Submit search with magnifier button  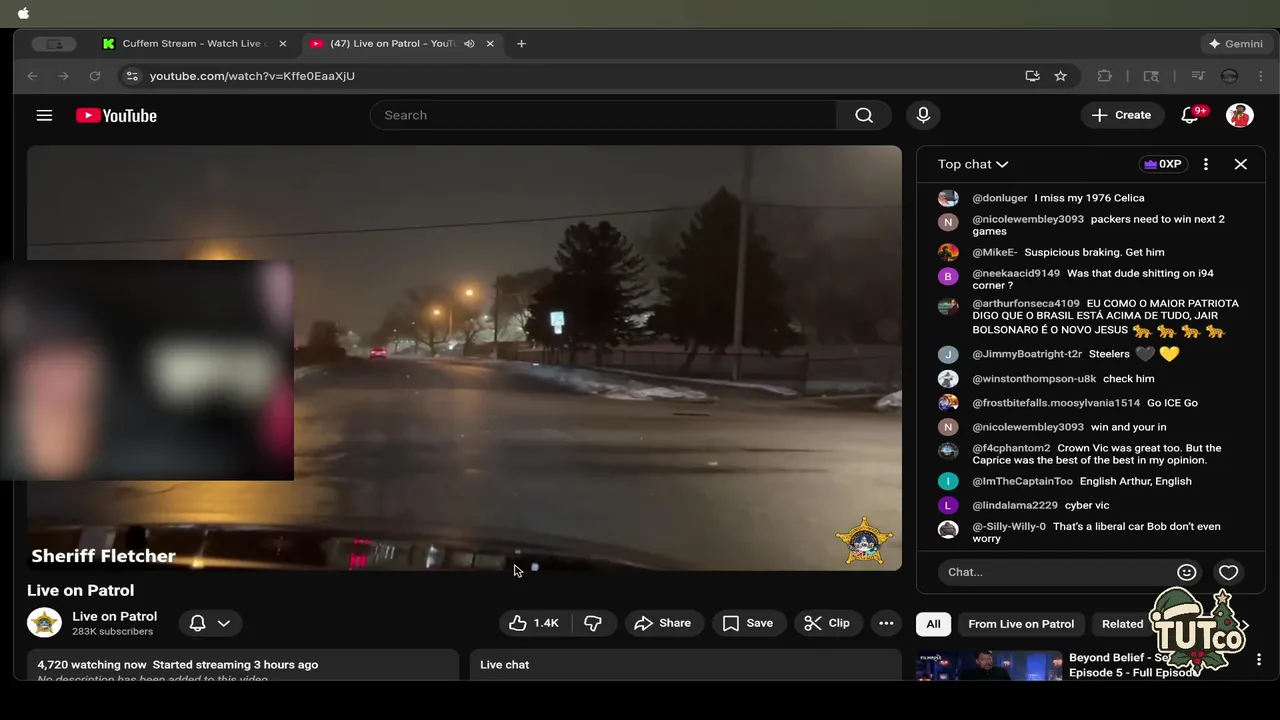click(864, 115)
